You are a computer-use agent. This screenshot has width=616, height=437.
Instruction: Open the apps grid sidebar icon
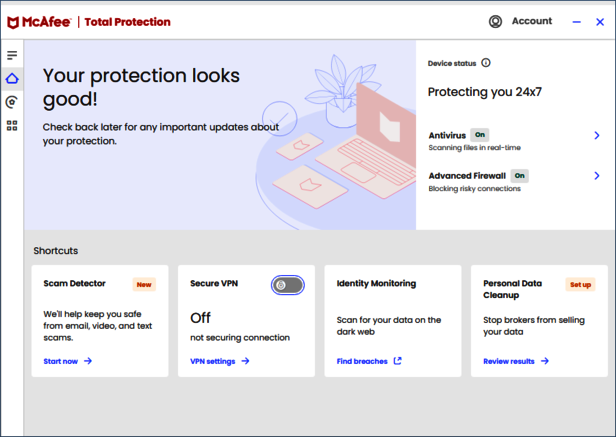click(12, 126)
